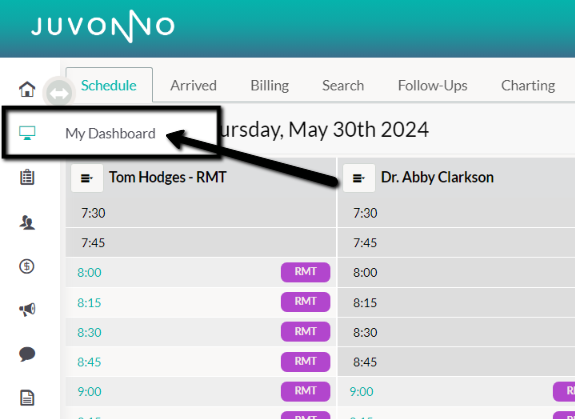575x419 pixels.
Task: Switch to the Billing tab
Action: (x=270, y=85)
